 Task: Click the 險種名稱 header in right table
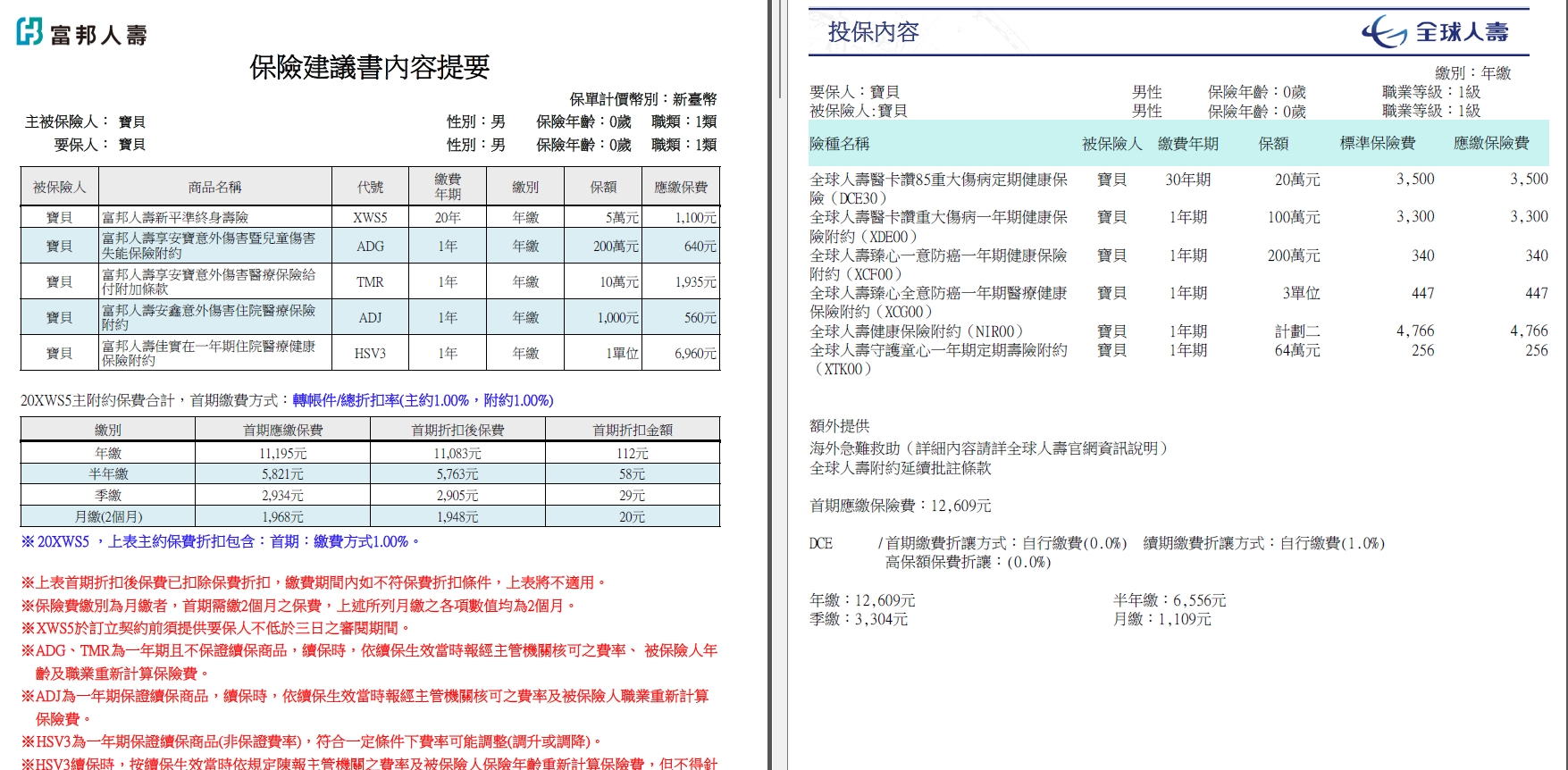(839, 144)
